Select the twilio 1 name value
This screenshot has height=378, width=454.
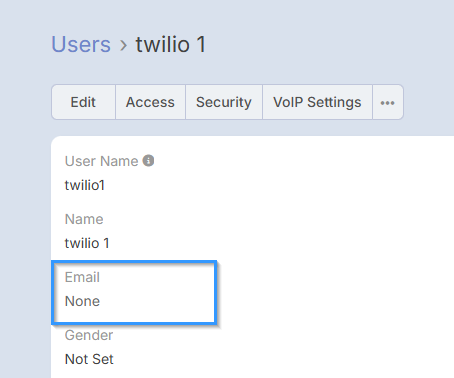pos(87,243)
